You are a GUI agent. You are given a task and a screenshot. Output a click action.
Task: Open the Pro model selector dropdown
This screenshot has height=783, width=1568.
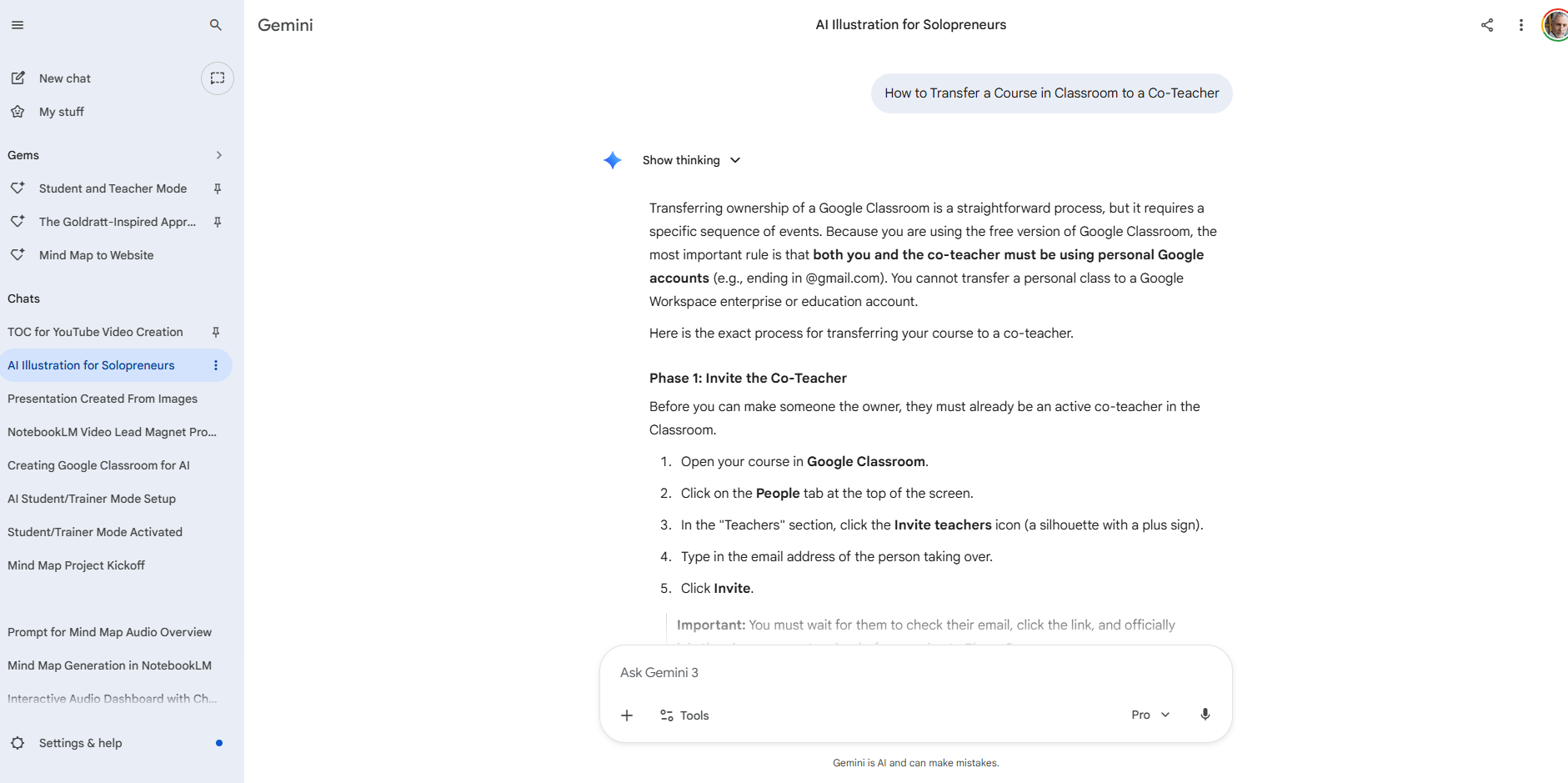pos(1150,715)
